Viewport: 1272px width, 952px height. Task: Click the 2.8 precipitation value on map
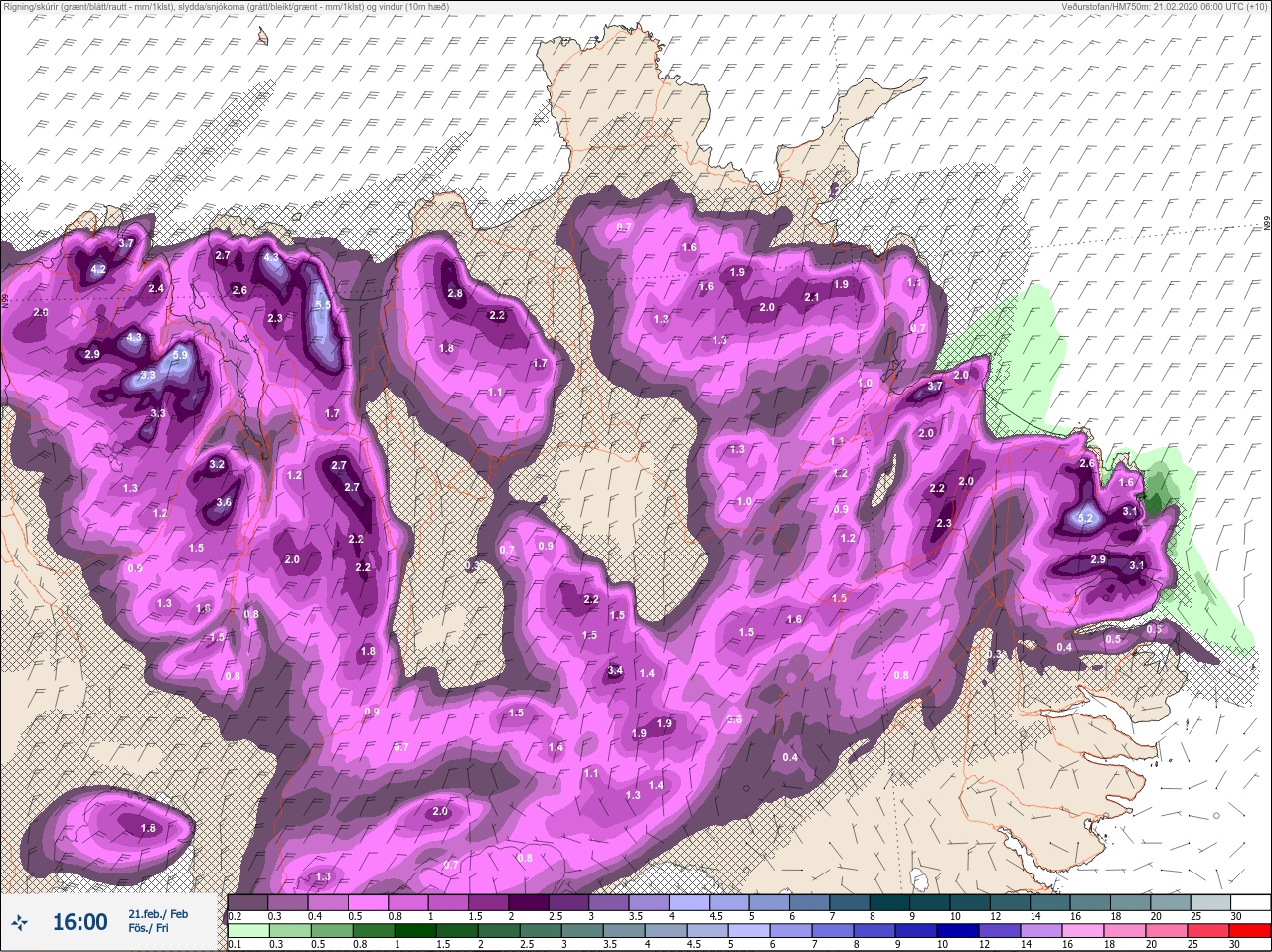coord(455,293)
